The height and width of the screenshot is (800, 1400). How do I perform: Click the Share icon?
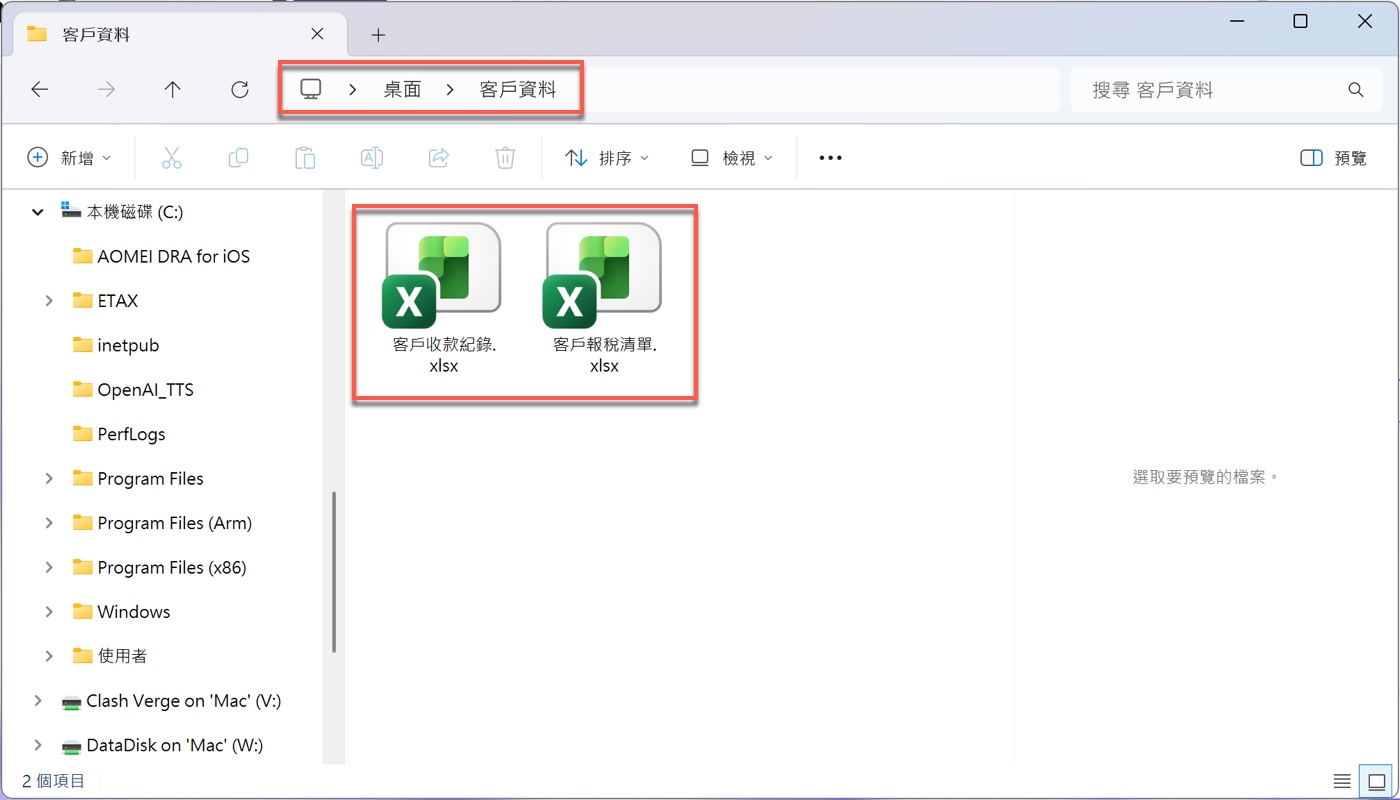[x=438, y=157]
